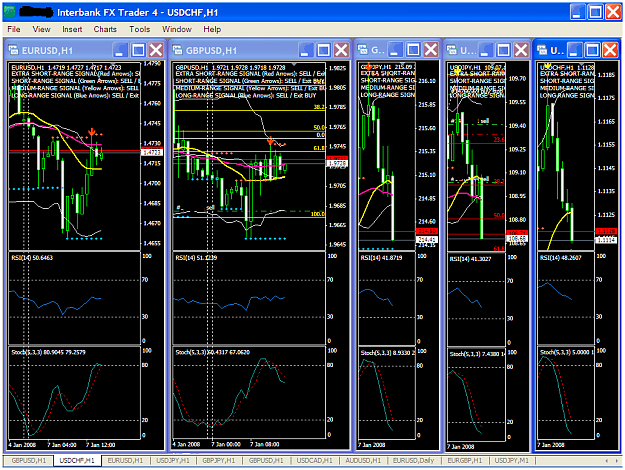Switch to the USDCHF,H1 bottom tab

77,460
